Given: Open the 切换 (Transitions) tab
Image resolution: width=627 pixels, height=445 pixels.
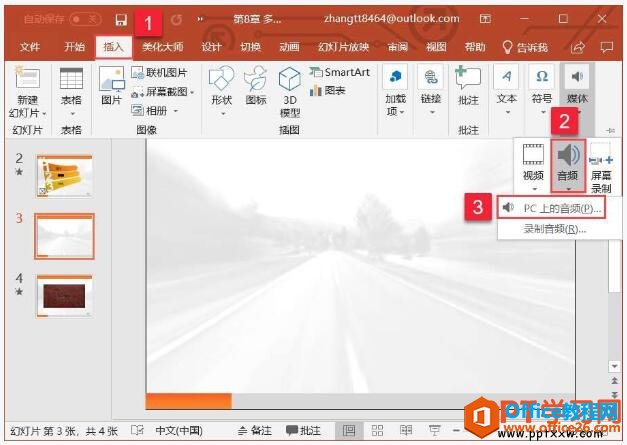Looking at the screenshot, I should click(x=250, y=47).
